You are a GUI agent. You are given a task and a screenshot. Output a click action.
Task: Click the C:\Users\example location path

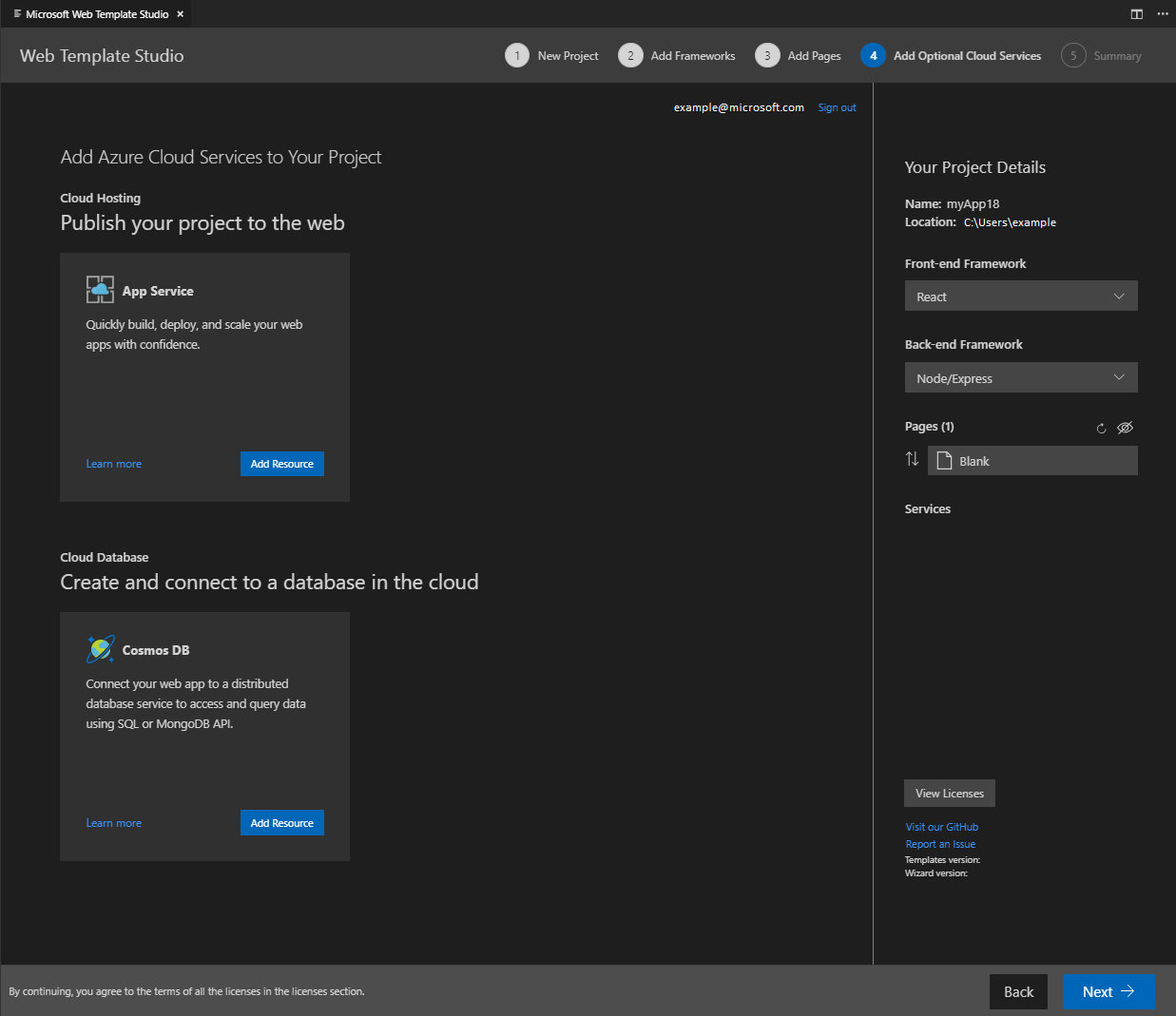pos(1010,222)
